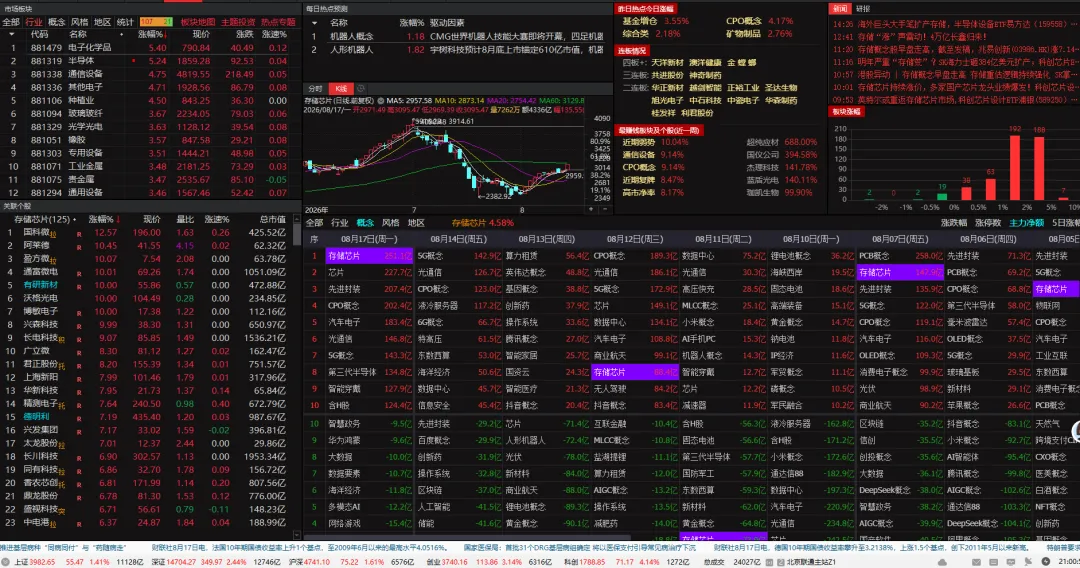The height and width of the screenshot is (568, 1080).
Task: Select the lower panel 行业 filter tab
Action: point(340,223)
